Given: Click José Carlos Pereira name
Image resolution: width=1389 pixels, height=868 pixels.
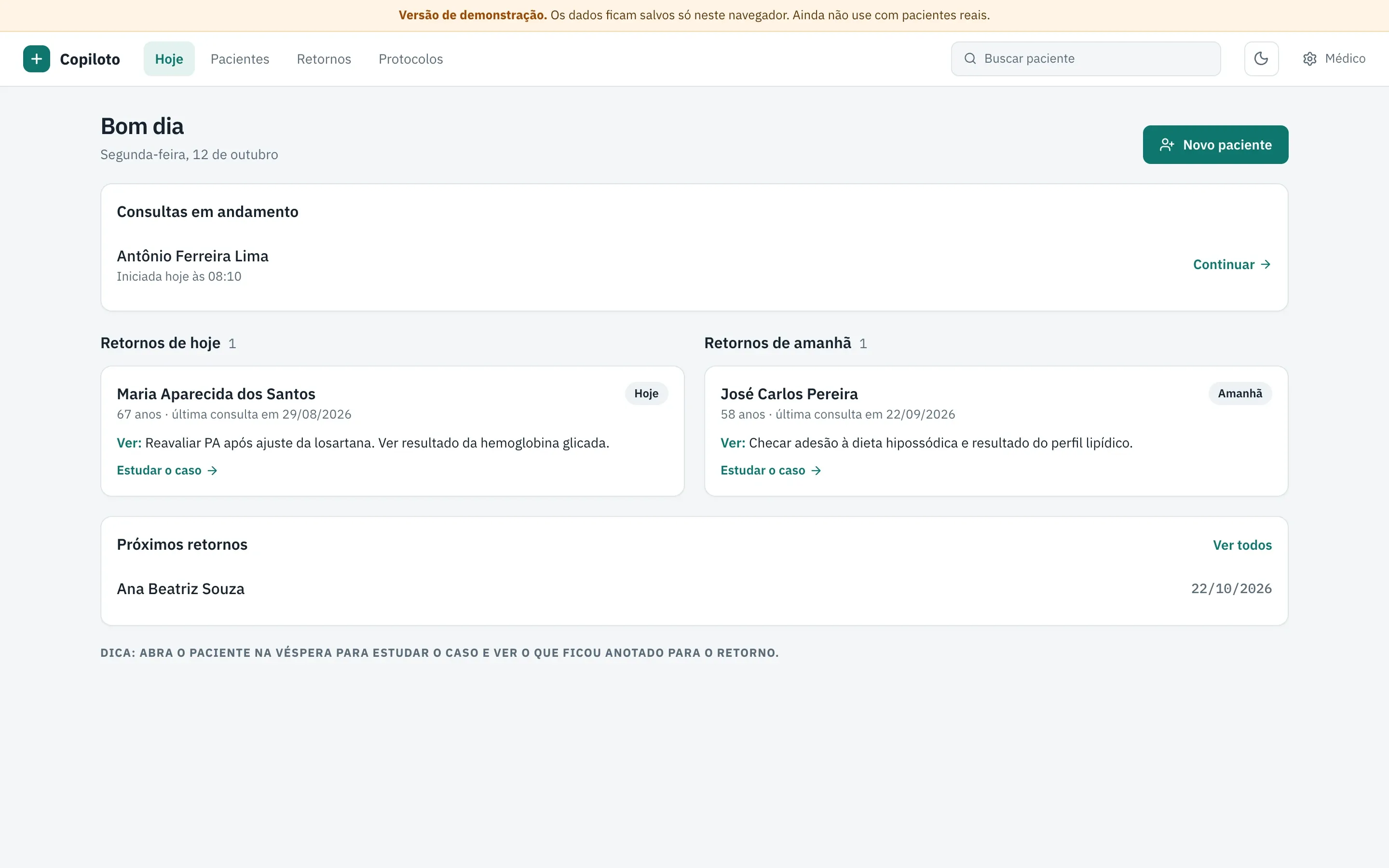Looking at the screenshot, I should tap(789, 394).
